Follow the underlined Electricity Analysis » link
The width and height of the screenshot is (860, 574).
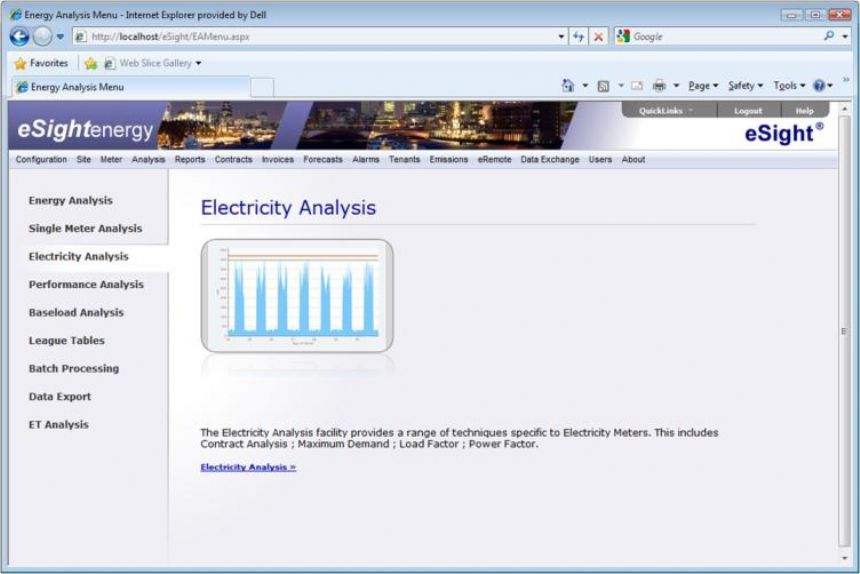(248, 467)
